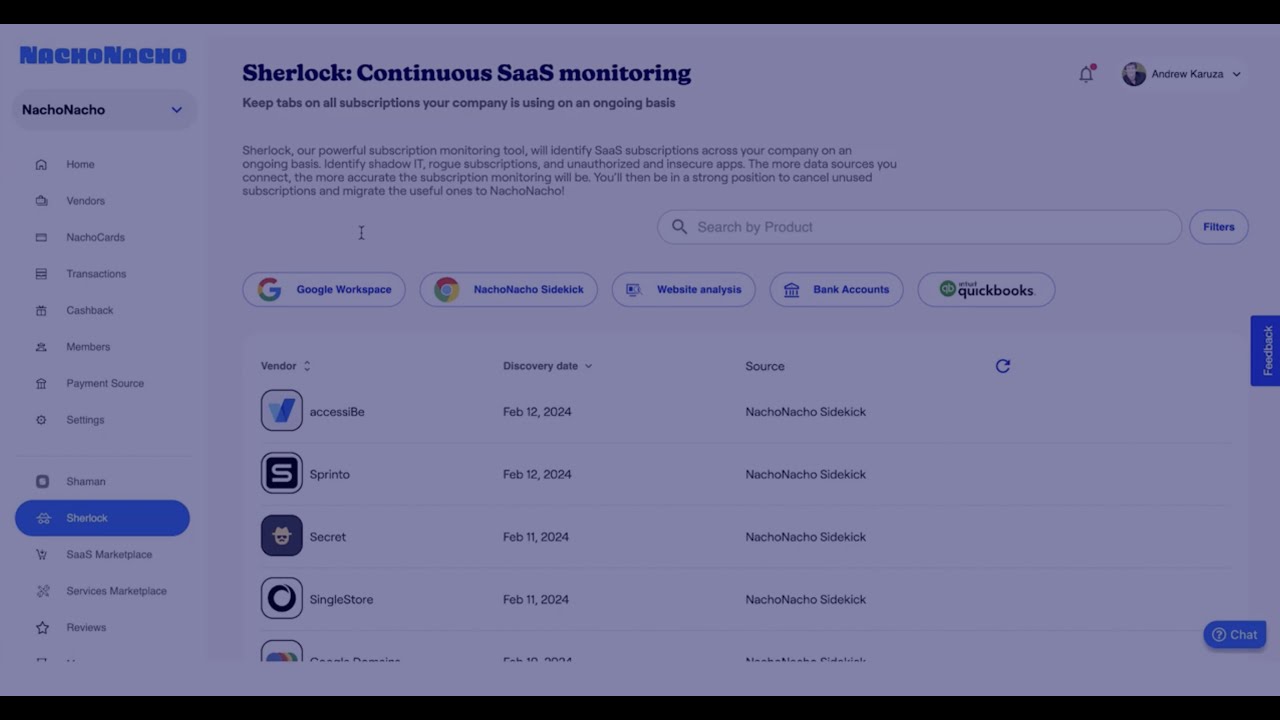Select the SingleStore vendor name
Screen dimensions: 1280x720
click(x=341, y=600)
